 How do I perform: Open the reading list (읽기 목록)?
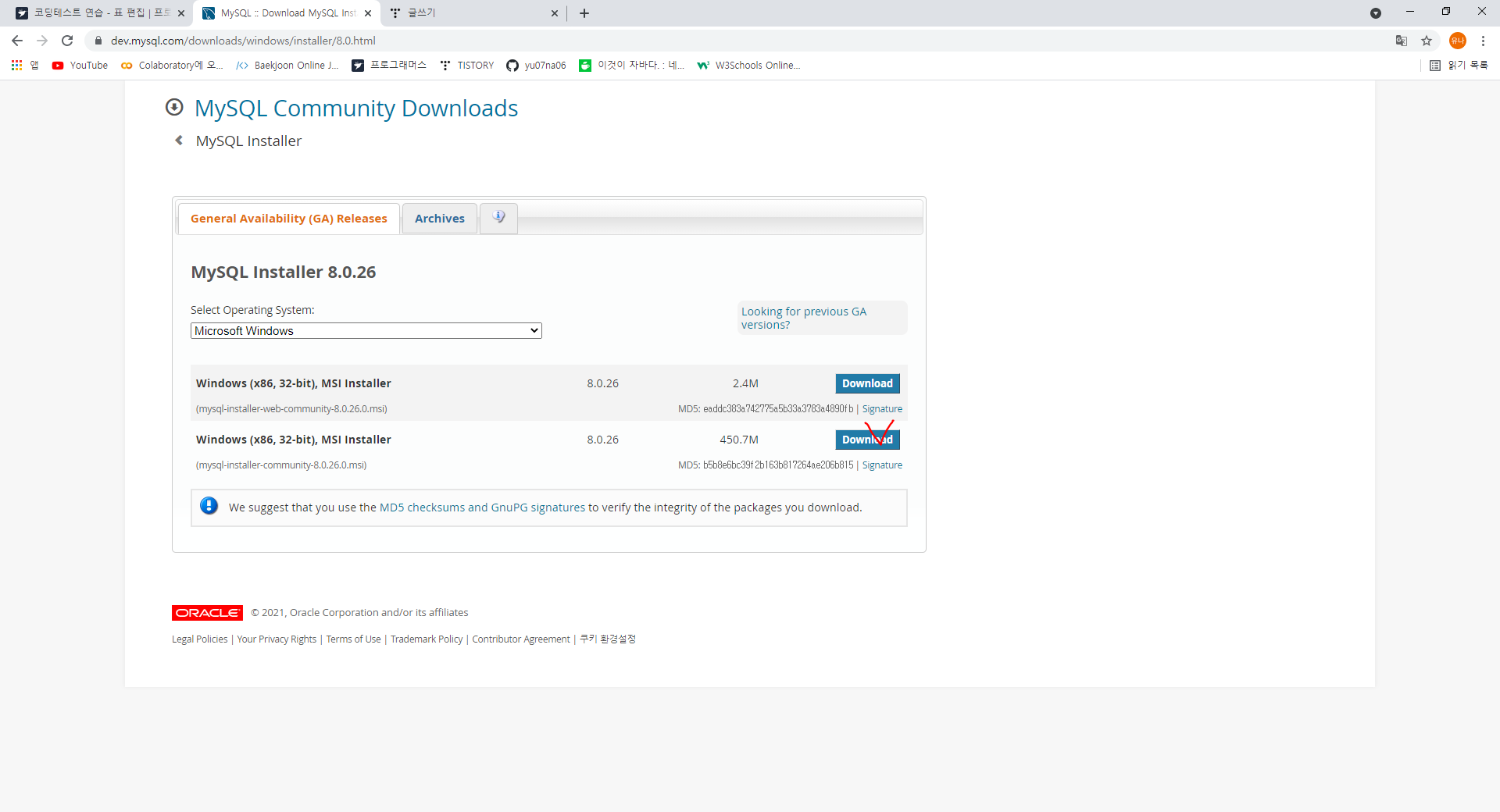pos(1459,66)
